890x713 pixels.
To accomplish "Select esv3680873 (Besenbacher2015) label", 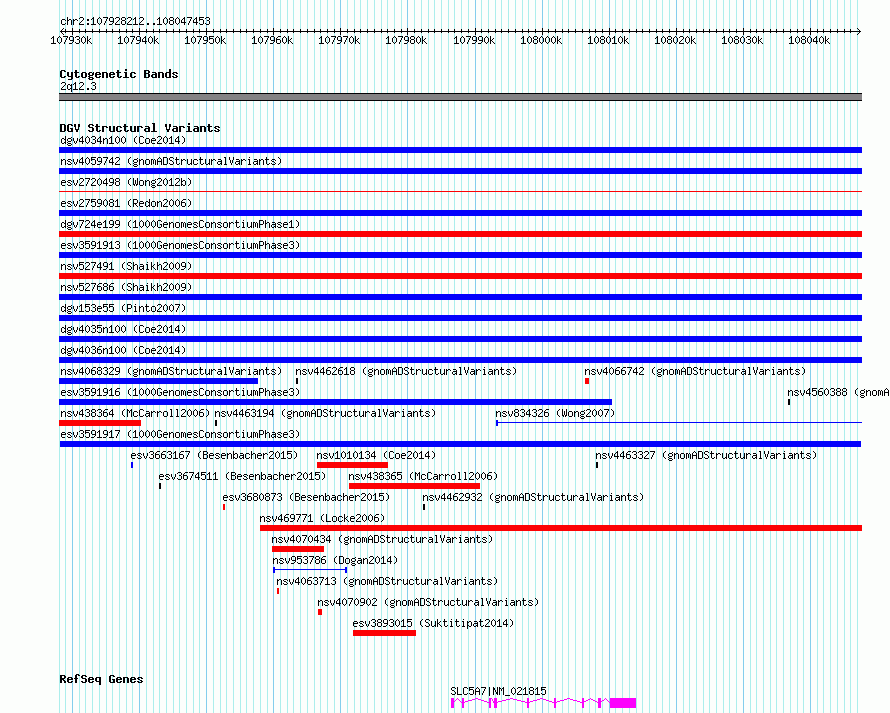I will pos(306,497).
